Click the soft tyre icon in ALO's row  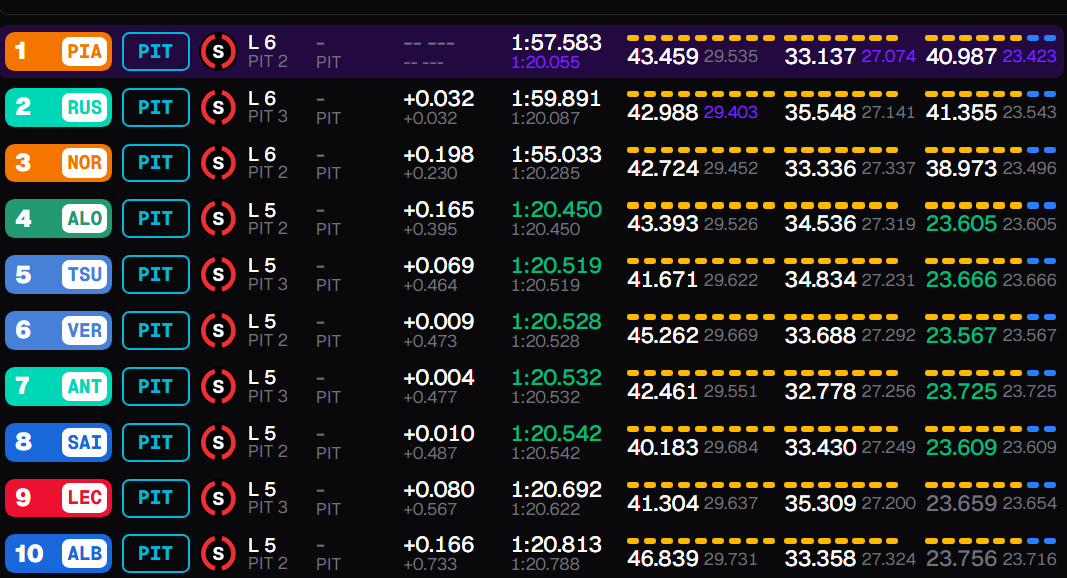[x=218, y=219]
